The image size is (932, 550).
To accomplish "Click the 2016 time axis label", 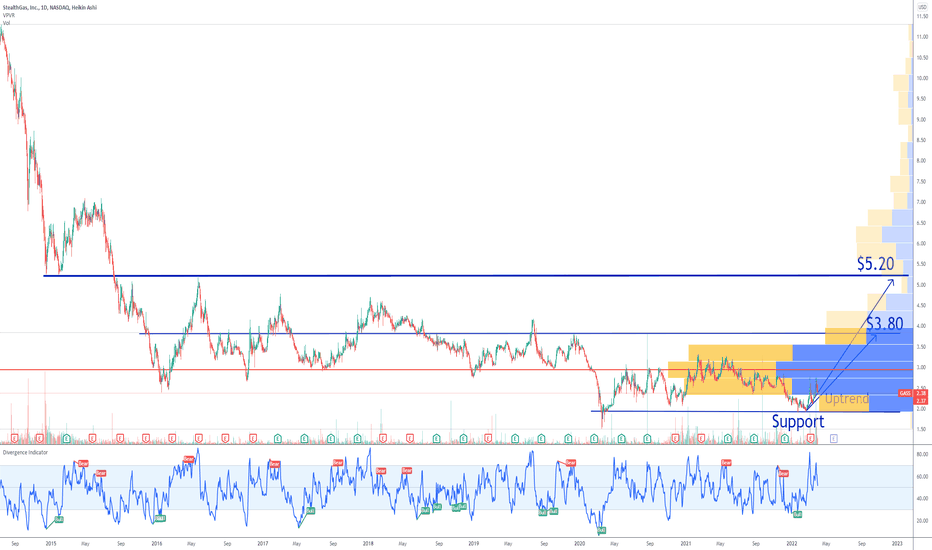I will tap(157, 543).
